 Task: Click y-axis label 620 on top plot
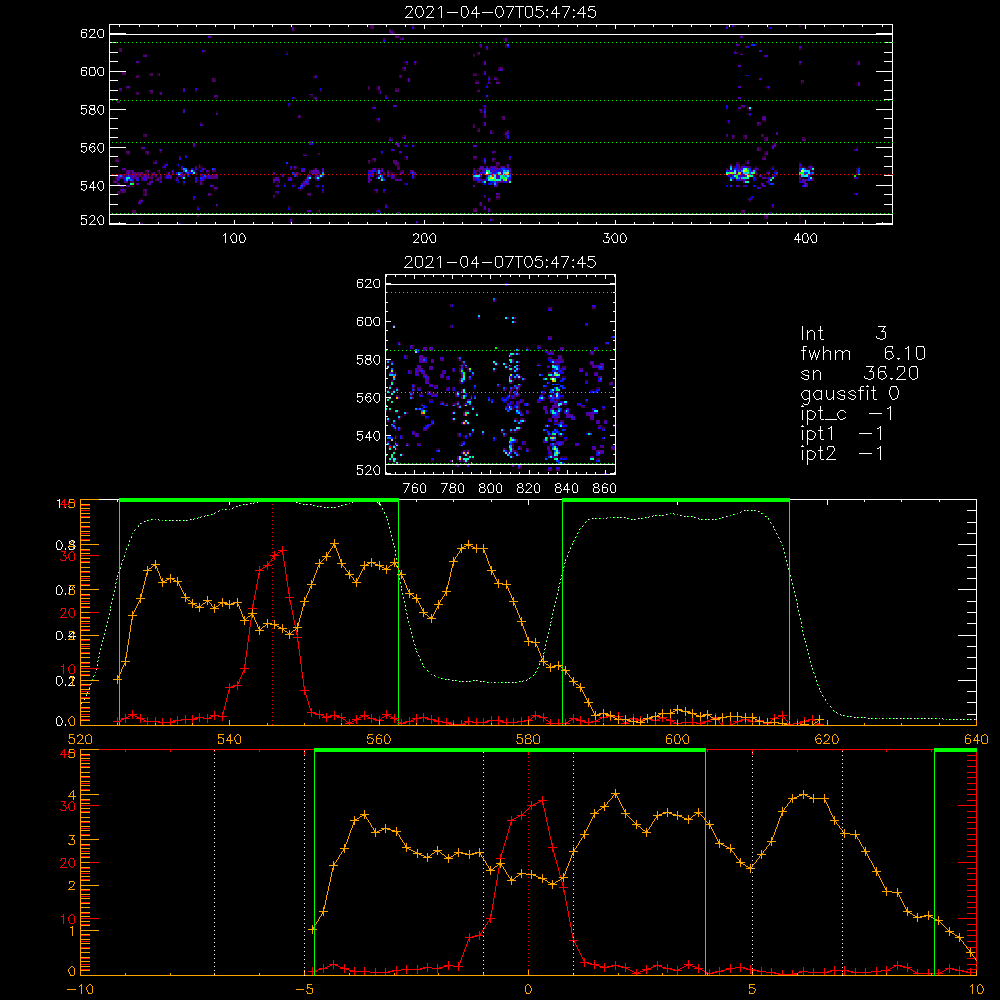click(x=92, y=34)
